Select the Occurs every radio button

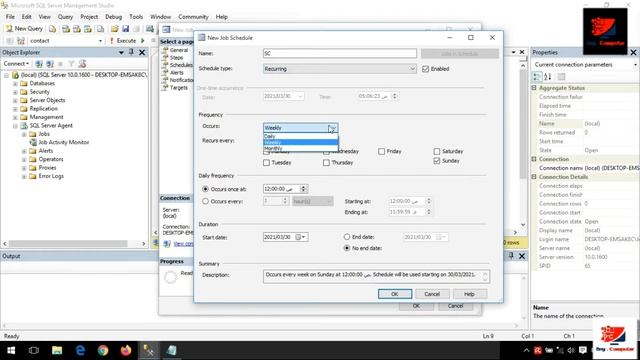(205, 201)
